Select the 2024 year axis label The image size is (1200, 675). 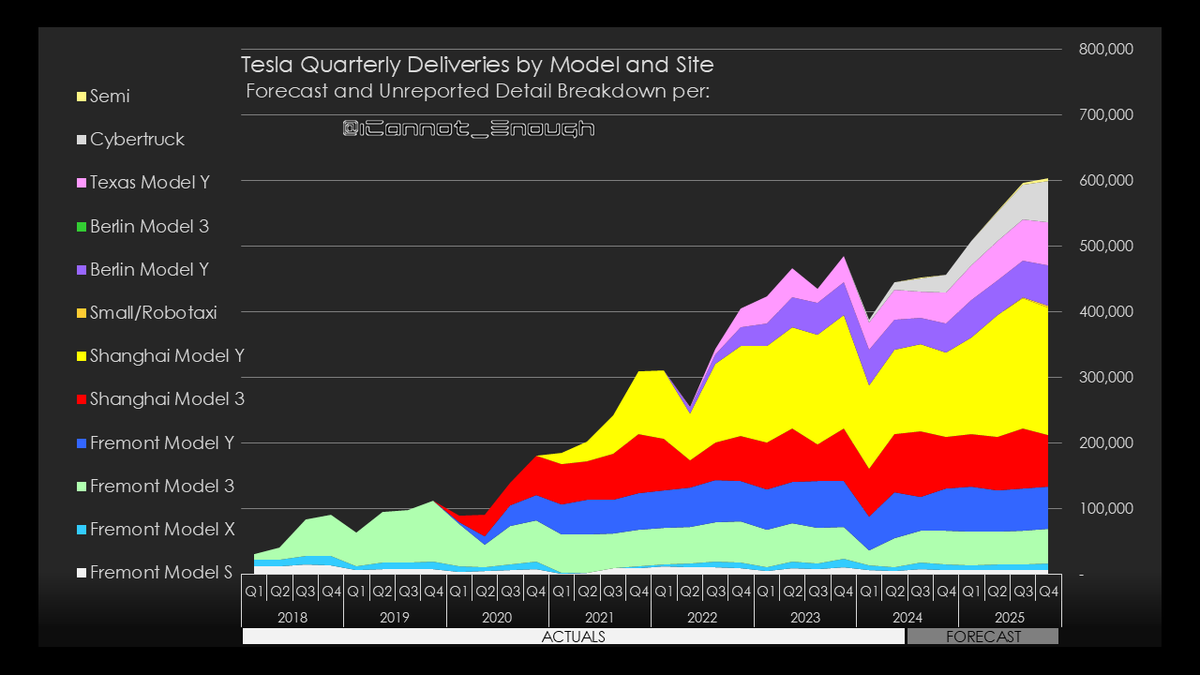(907, 617)
